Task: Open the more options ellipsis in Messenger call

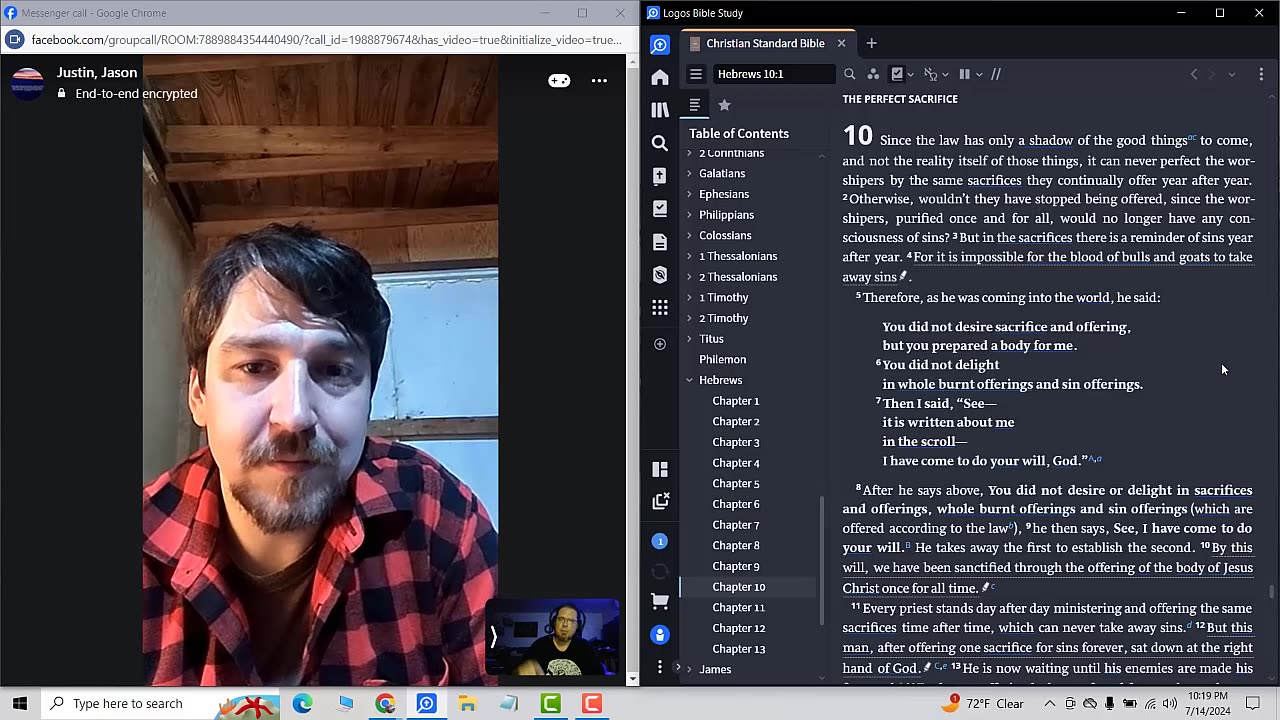Action: 599,81
